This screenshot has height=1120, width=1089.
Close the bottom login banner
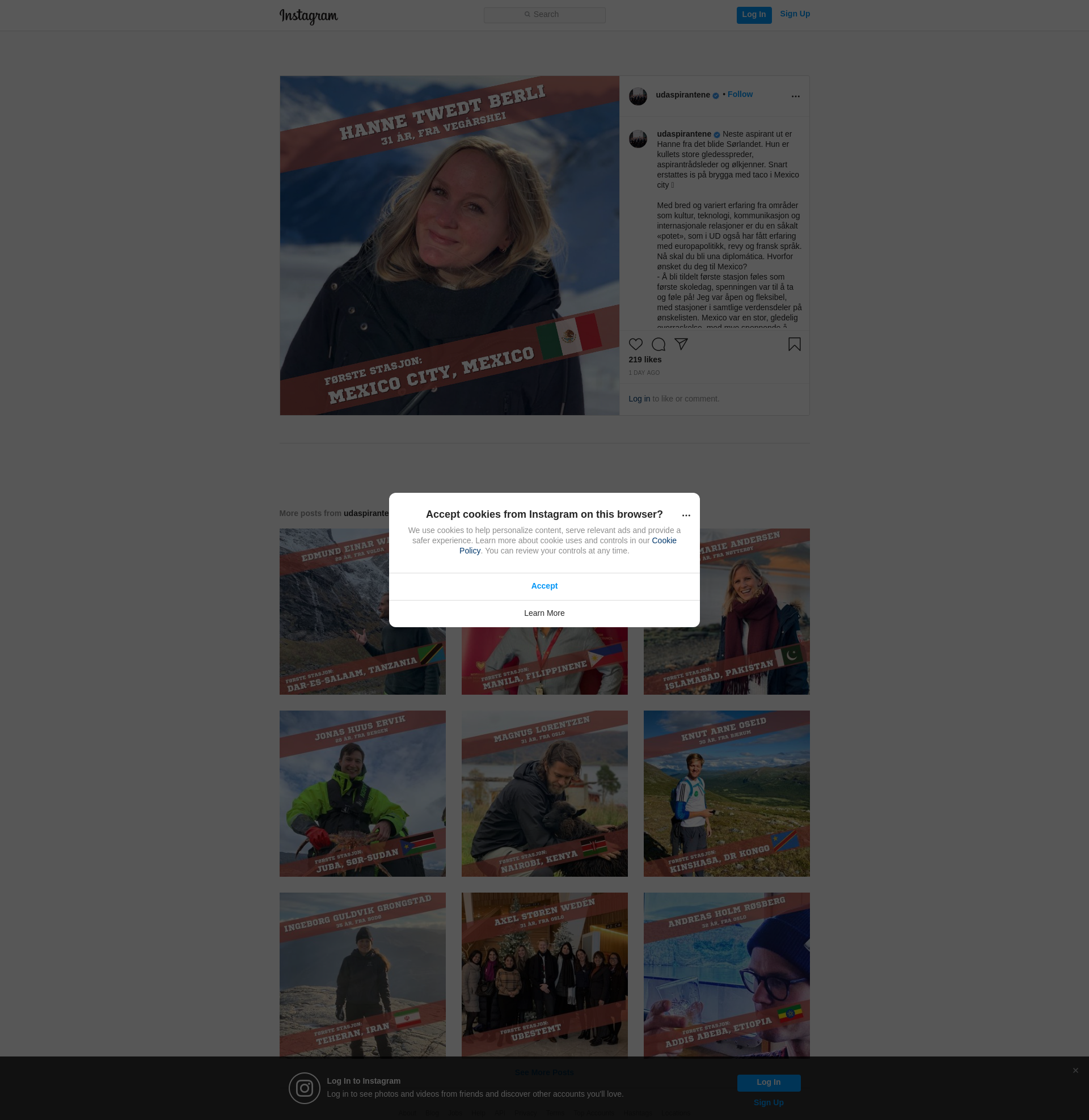coord(1075,1070)
